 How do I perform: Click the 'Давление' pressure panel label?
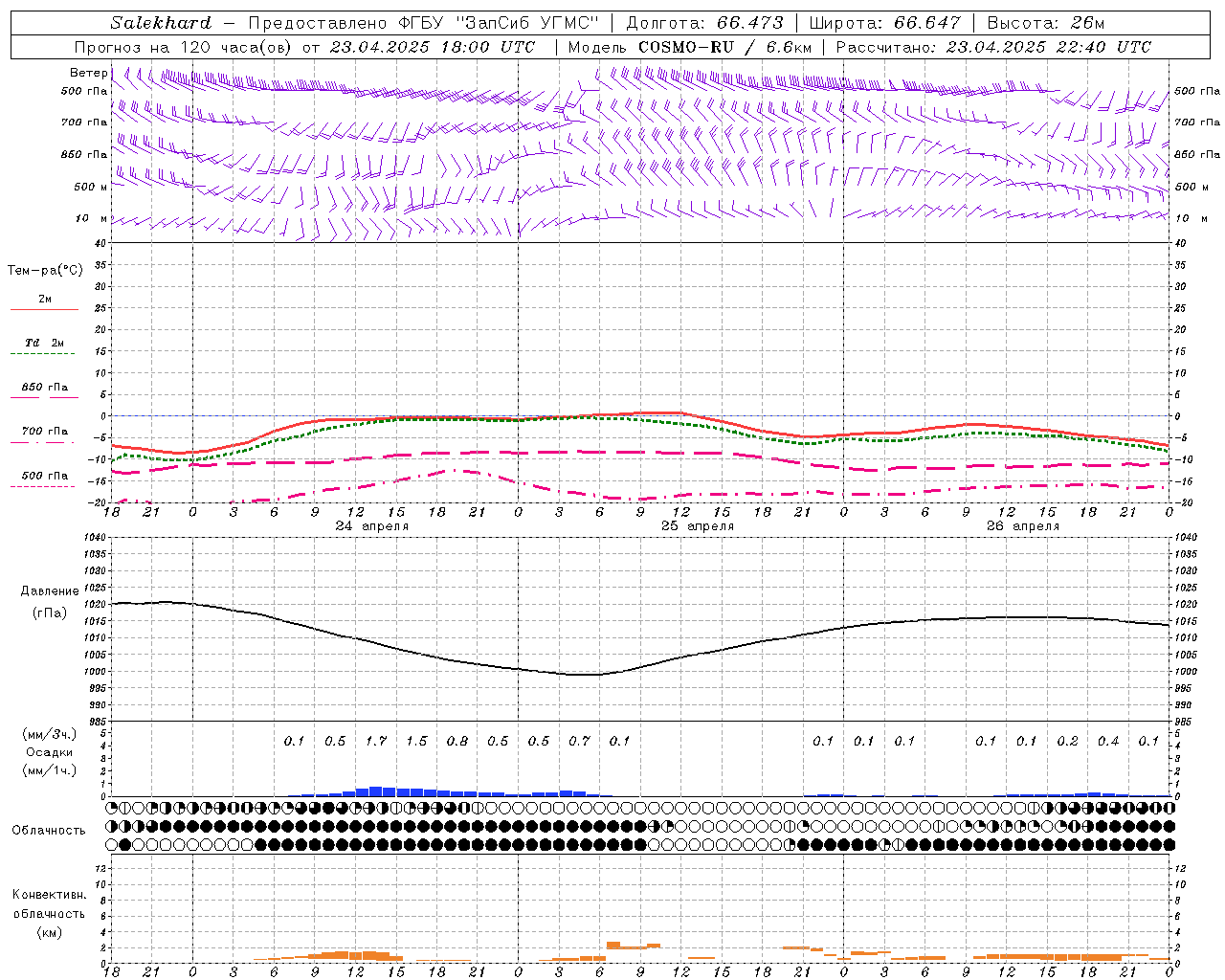pos(50,591)
